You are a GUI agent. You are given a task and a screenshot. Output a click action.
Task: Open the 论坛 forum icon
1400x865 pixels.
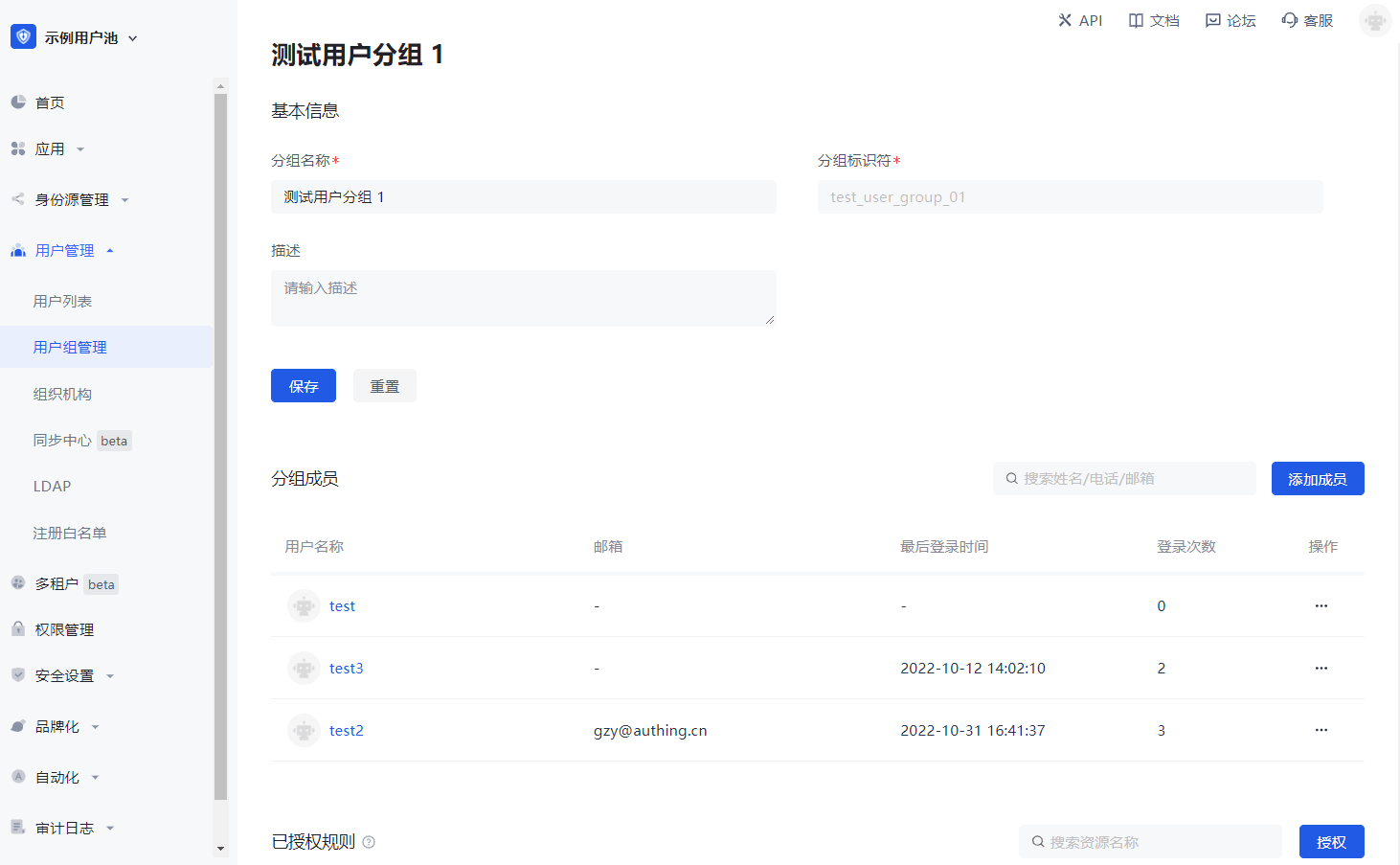[1213, 20]
